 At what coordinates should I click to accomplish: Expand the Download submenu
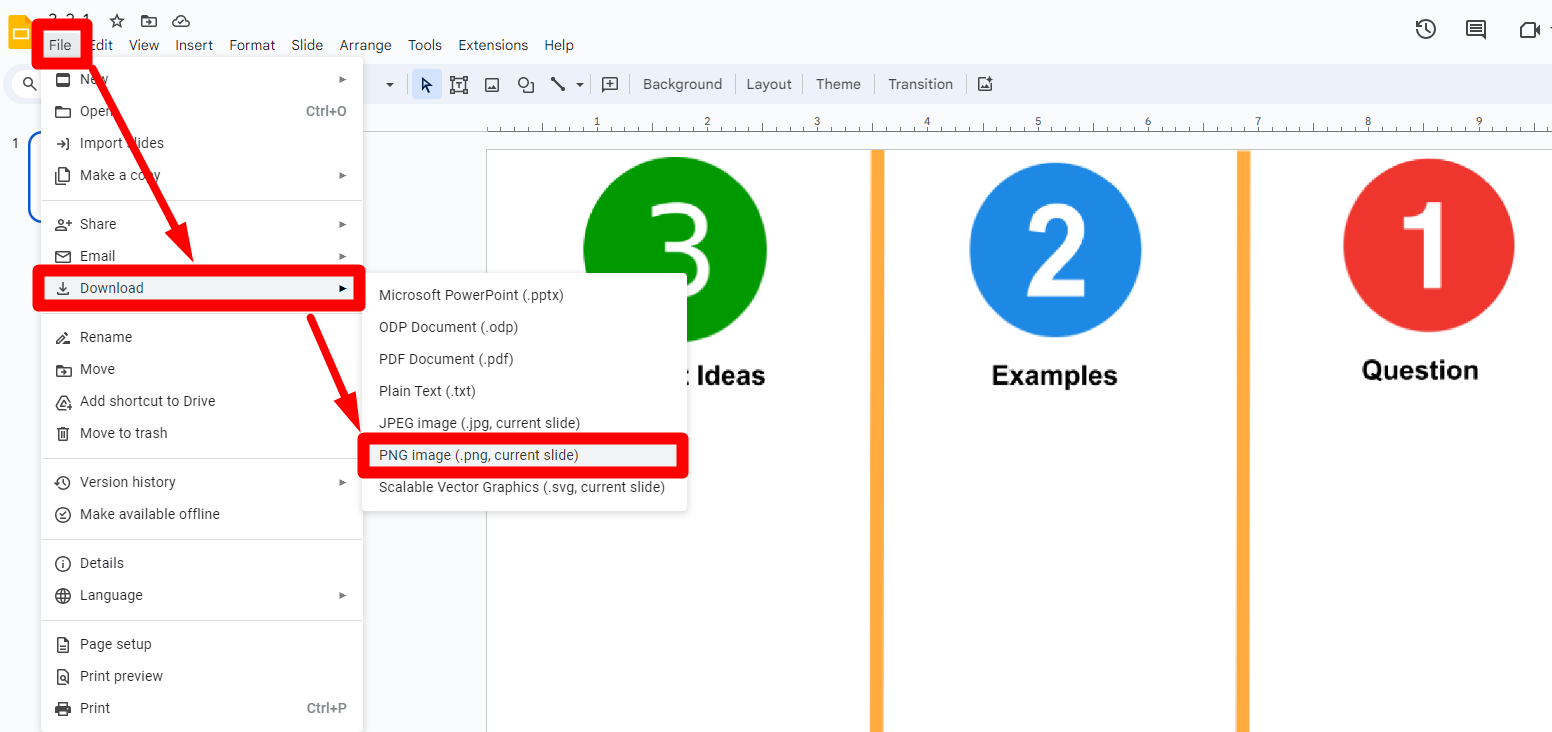coord(202,288)
